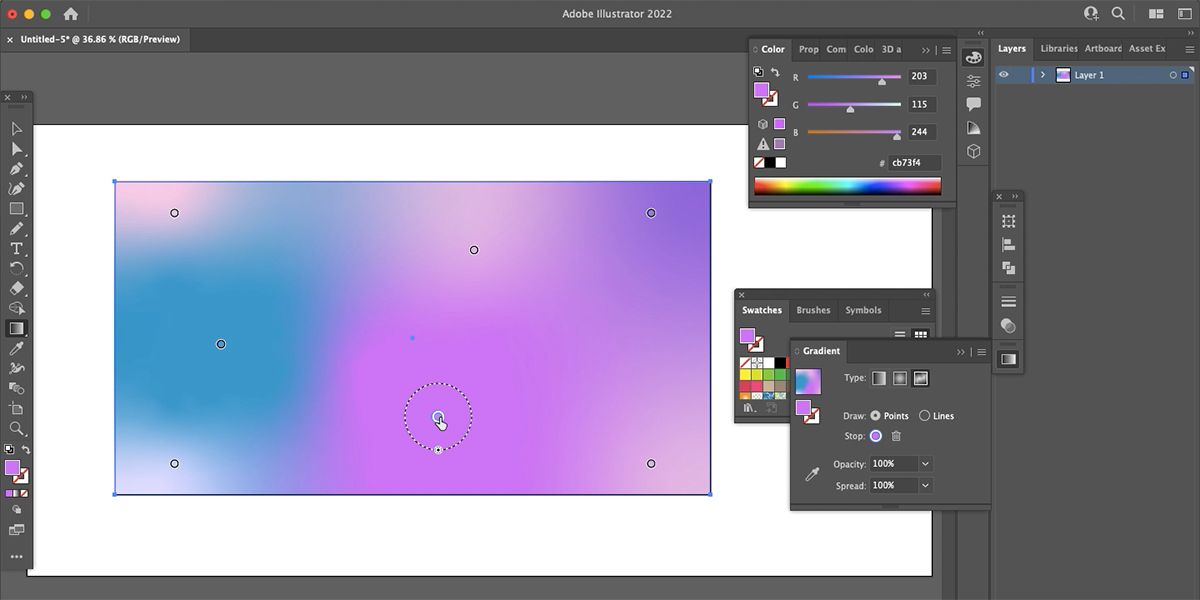
Task: Expand Layer 1 in the Layers panel
Action: pyautogui.click(x=1043, y=74)
